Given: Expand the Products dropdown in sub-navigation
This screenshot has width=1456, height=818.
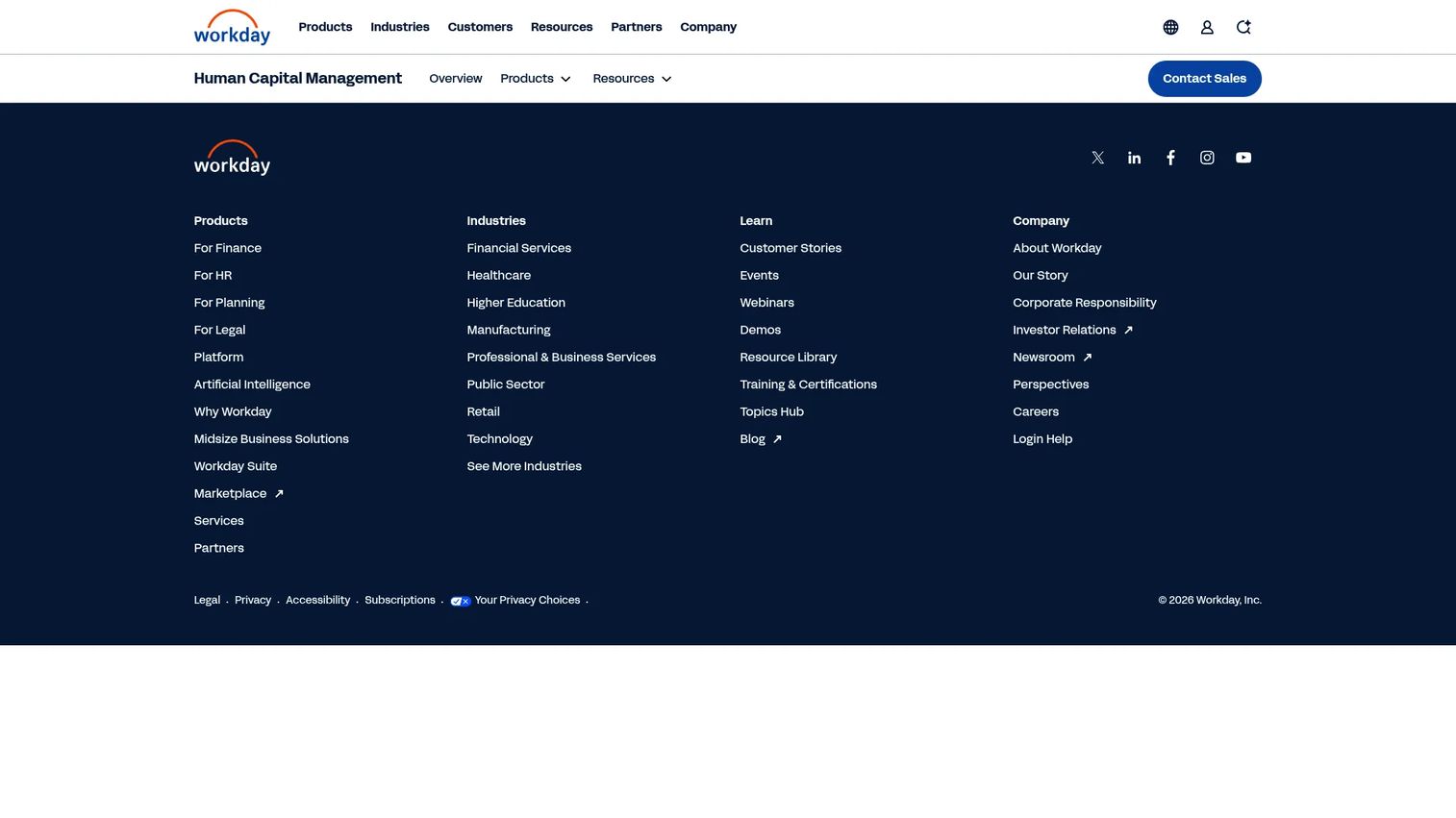Looking at the screenshot, I should 536,79.
